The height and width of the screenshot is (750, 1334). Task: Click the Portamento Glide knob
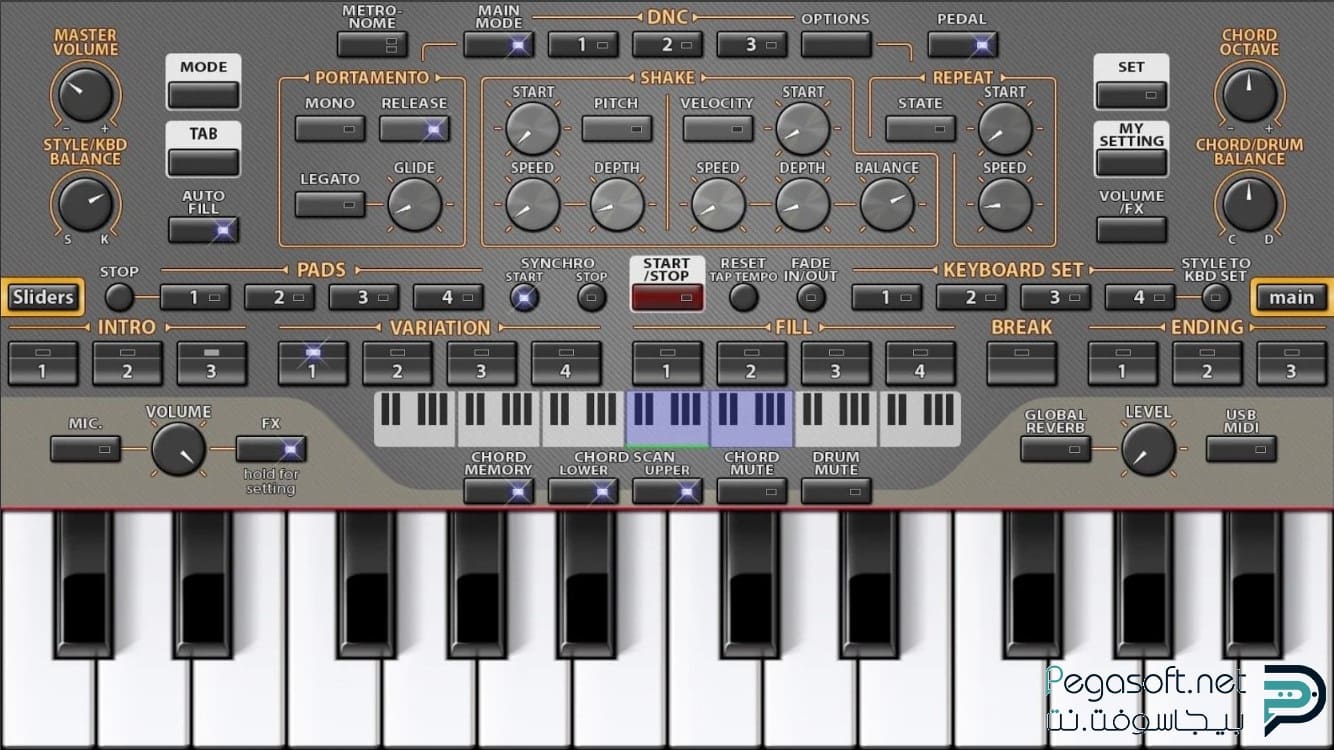point(414,204)
